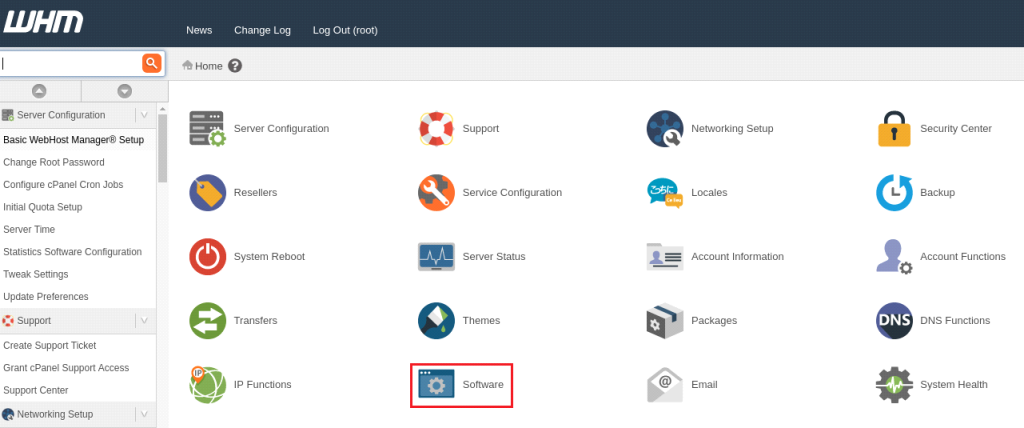Focus the sidebar search input field
The image size is (1024, 428).
pyautogui.click(x=71, y=63)
